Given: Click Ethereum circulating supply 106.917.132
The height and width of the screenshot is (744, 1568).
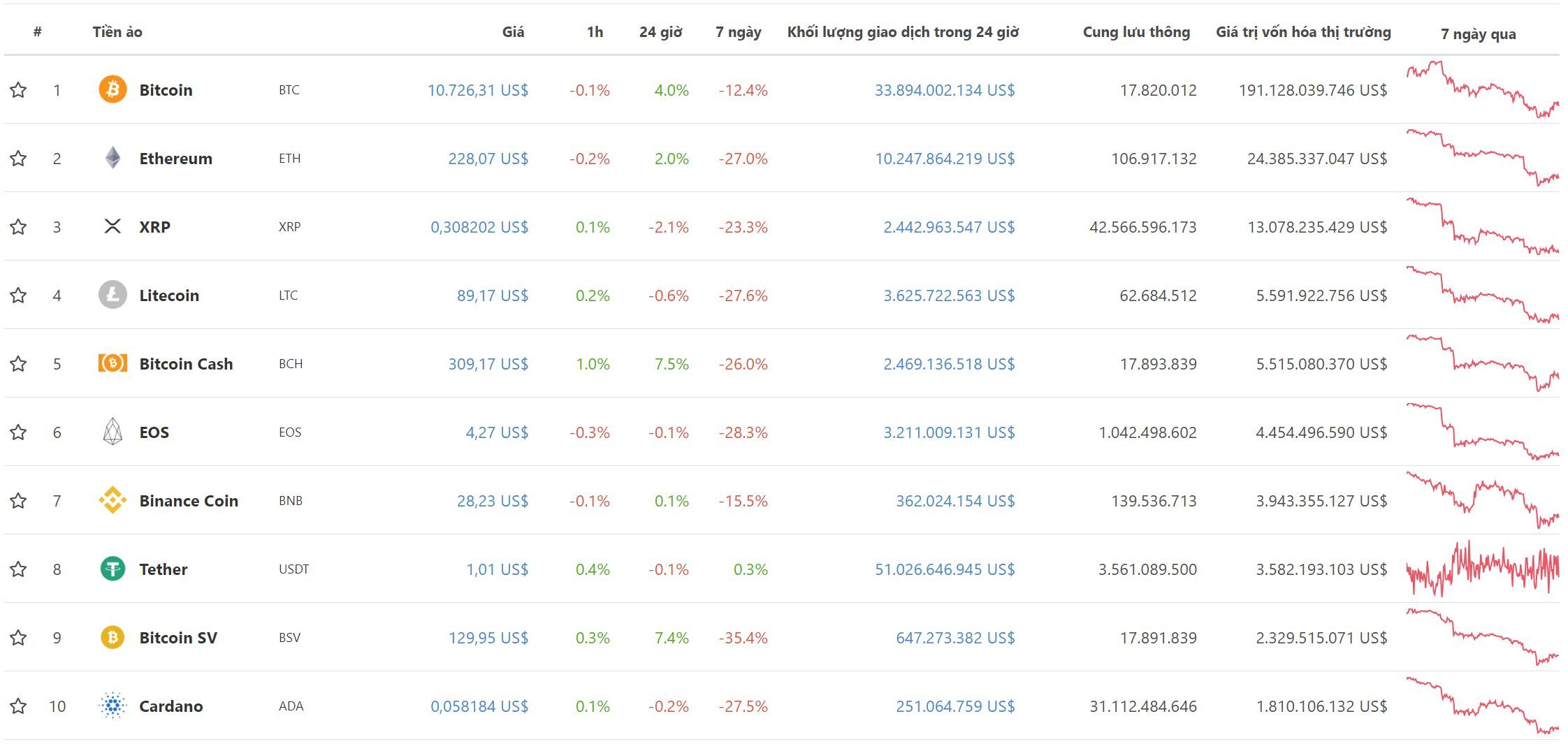Looking at the screenshot, I should pos(1154,159).
